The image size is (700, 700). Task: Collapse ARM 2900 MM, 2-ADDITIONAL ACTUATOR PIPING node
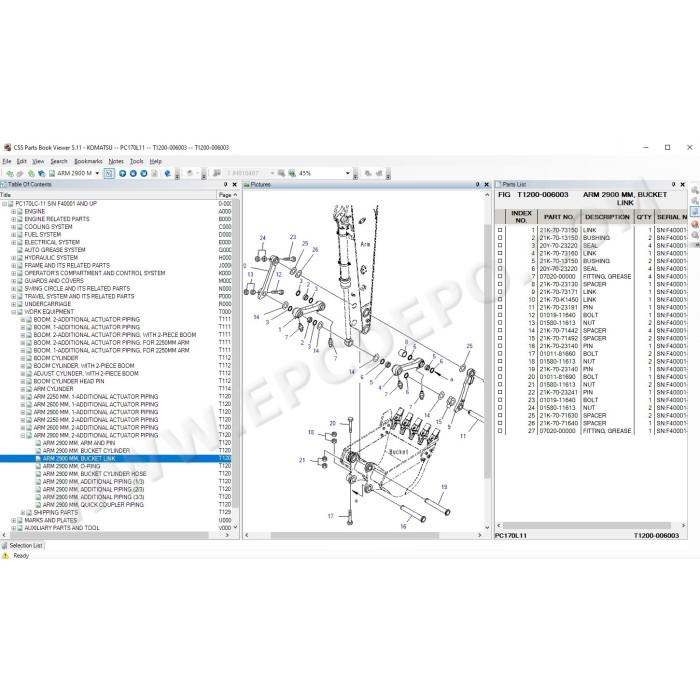point(23,435)
